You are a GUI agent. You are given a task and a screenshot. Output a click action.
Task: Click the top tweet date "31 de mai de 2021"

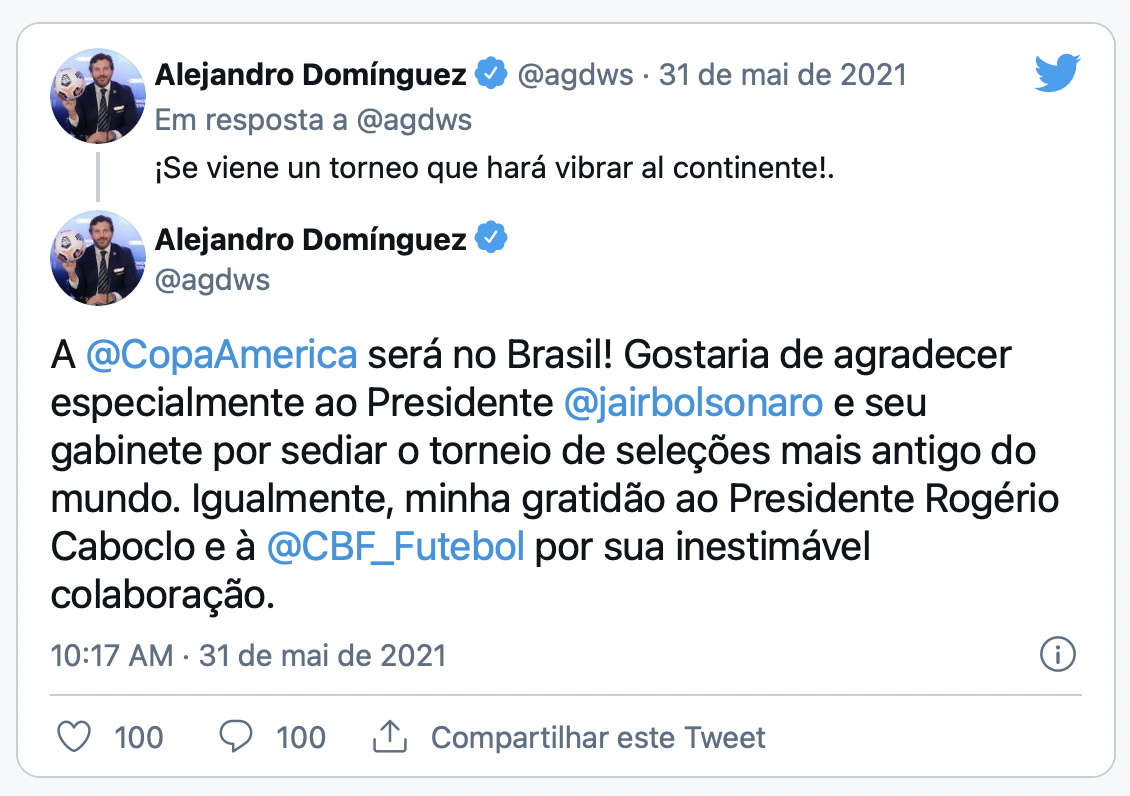pos(782,75)
